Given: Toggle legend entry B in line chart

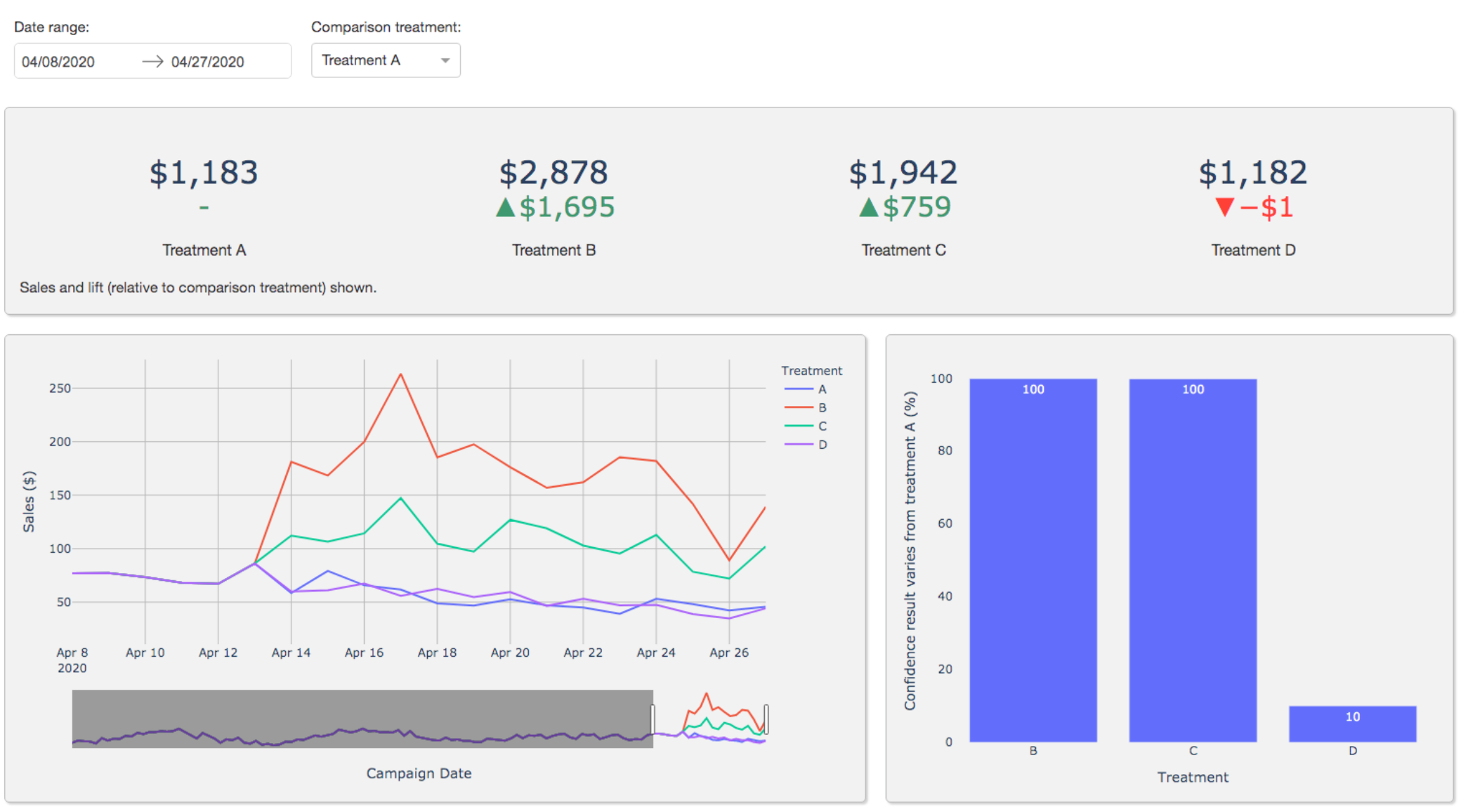Looking at the screenshot, I should click(806, 407).
